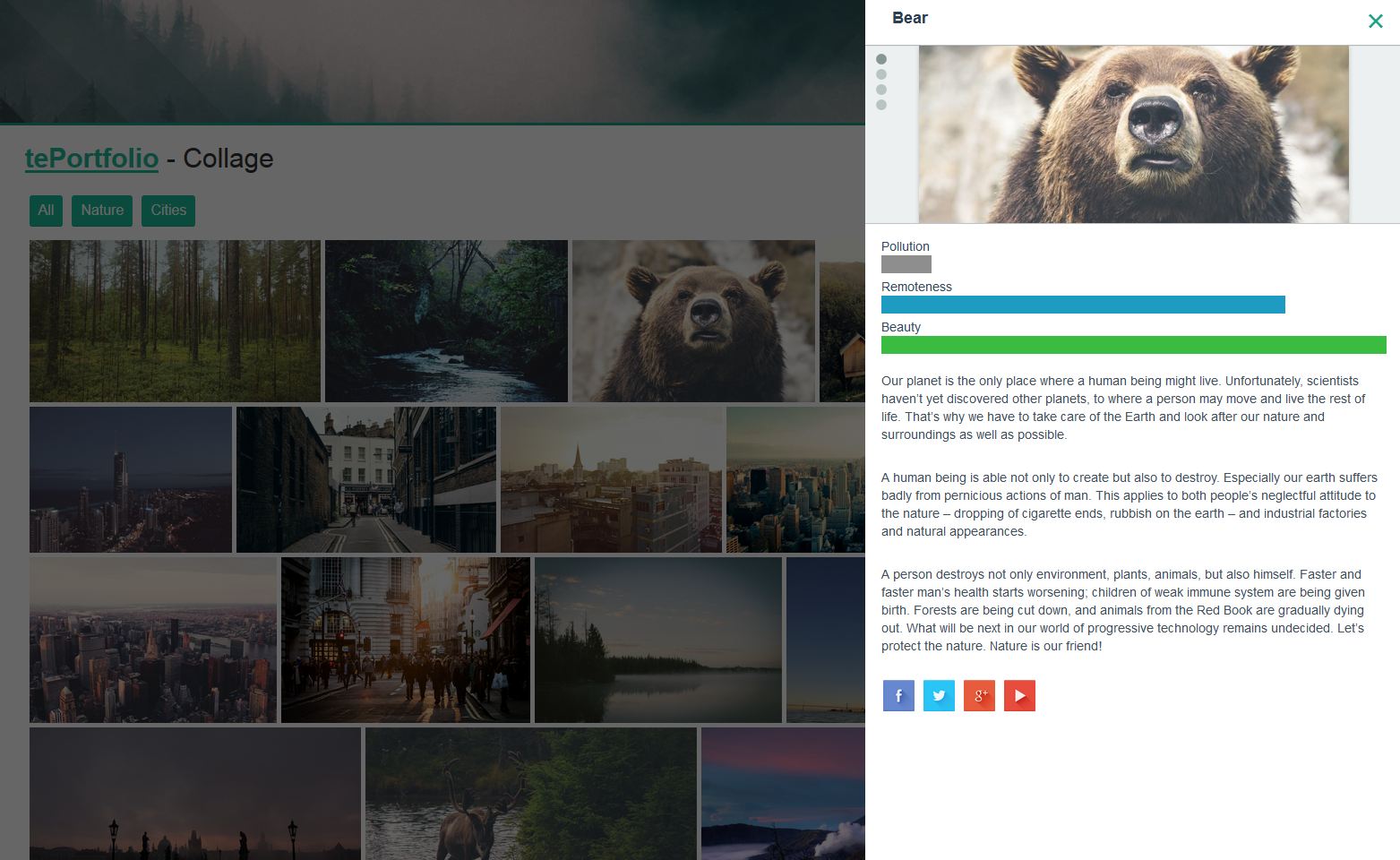Viewport: 1400px width, 860px height.
Task: Share on Twitter icon
Action: tap(939, 696)
